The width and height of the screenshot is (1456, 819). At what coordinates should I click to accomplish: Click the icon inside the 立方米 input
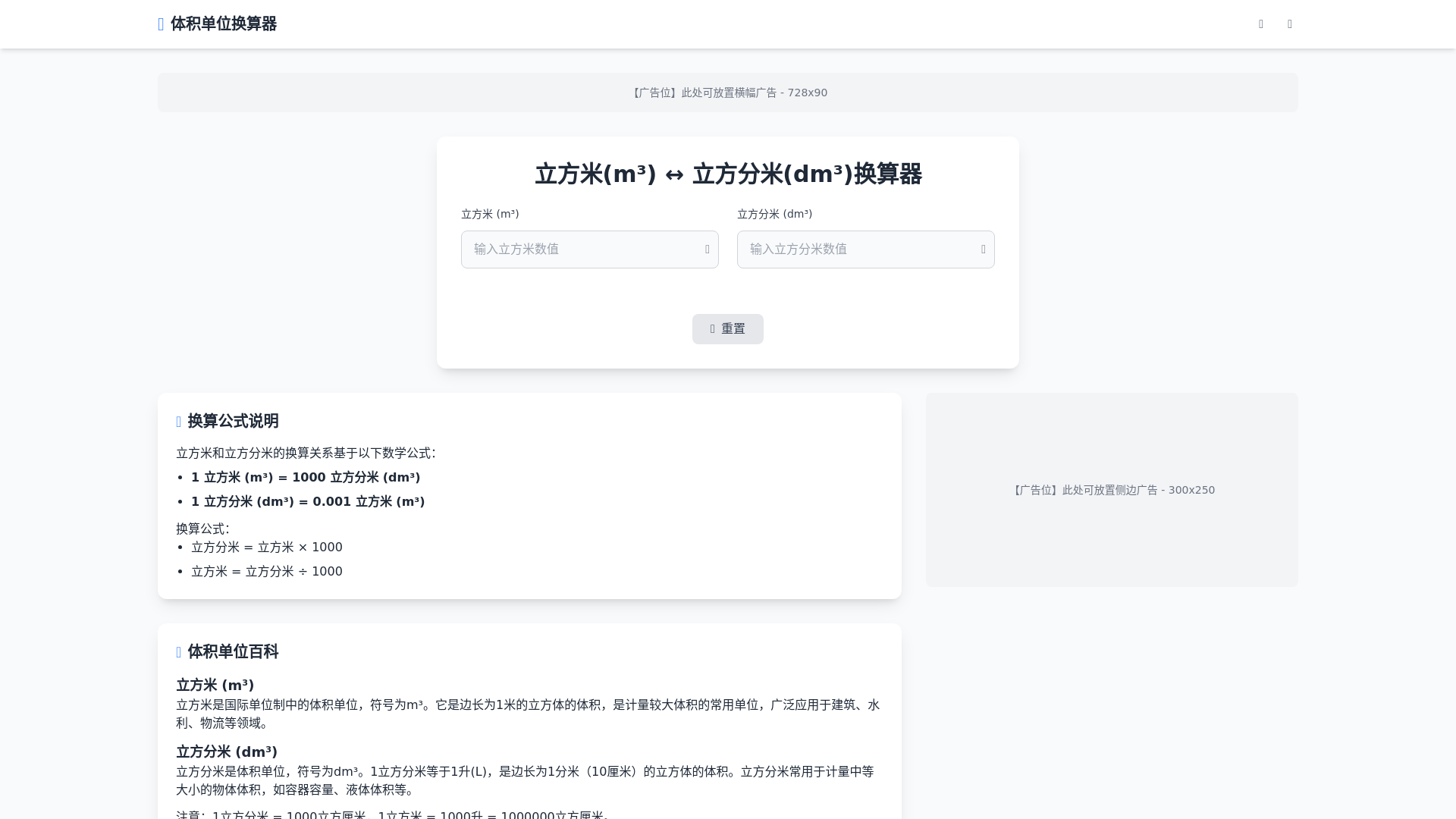coord(708,249)
